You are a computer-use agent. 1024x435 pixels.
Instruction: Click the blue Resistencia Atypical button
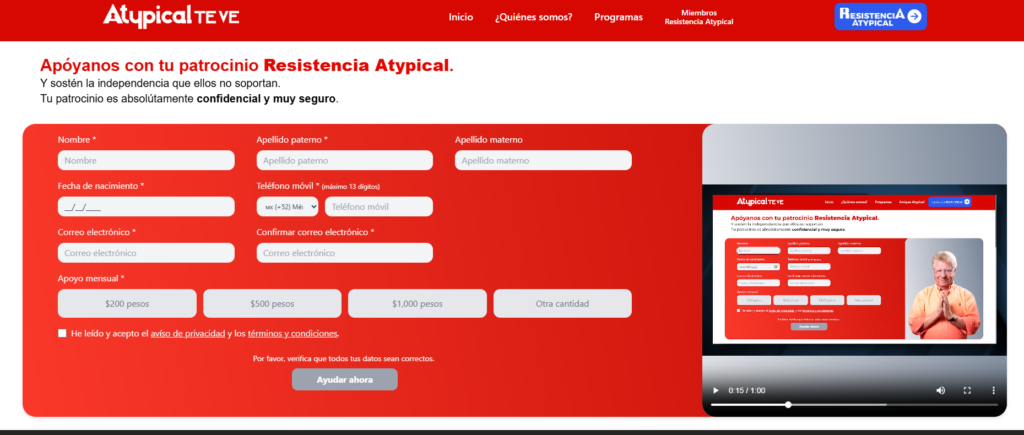[878, 16]
